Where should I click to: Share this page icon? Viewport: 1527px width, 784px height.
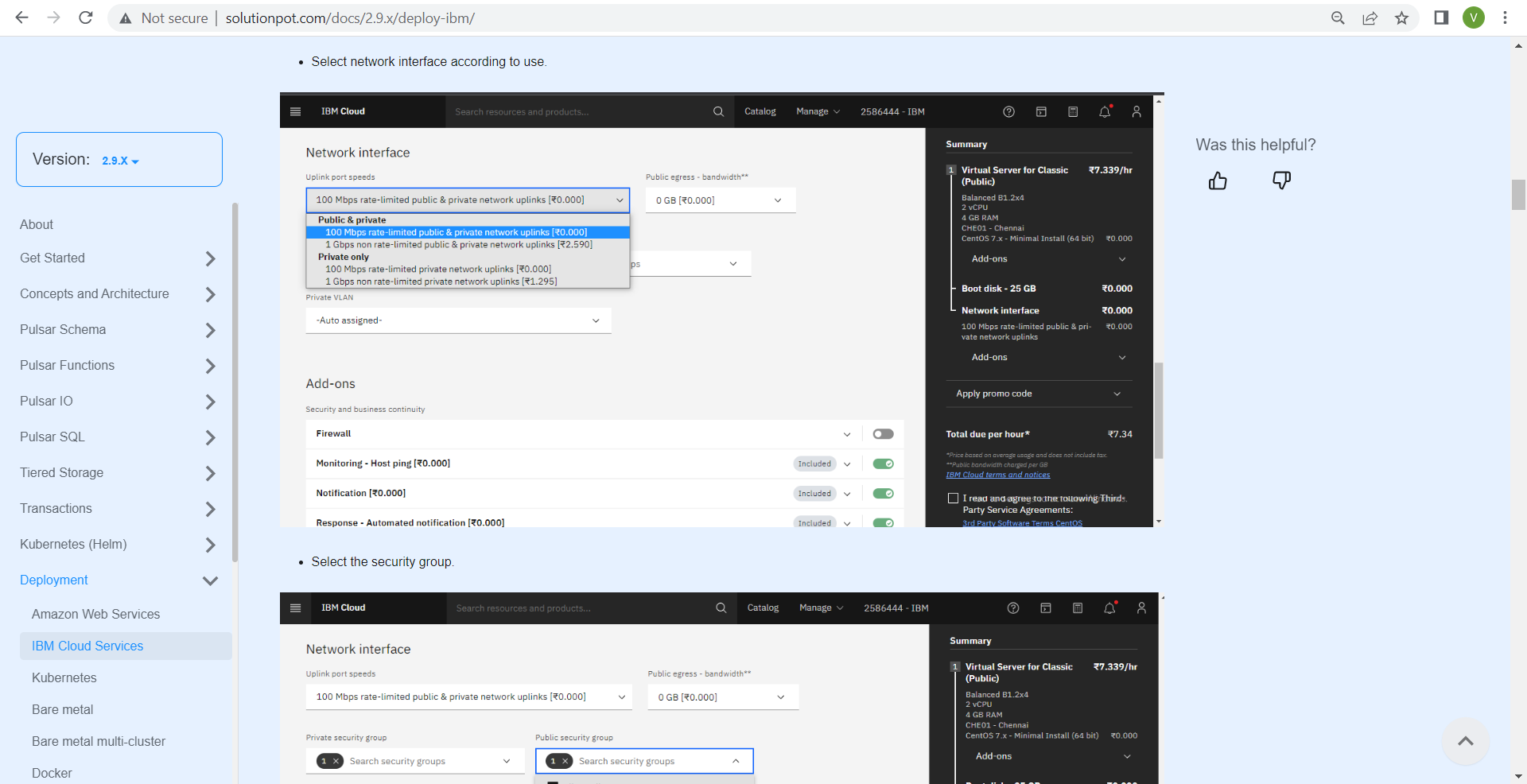1370,17
